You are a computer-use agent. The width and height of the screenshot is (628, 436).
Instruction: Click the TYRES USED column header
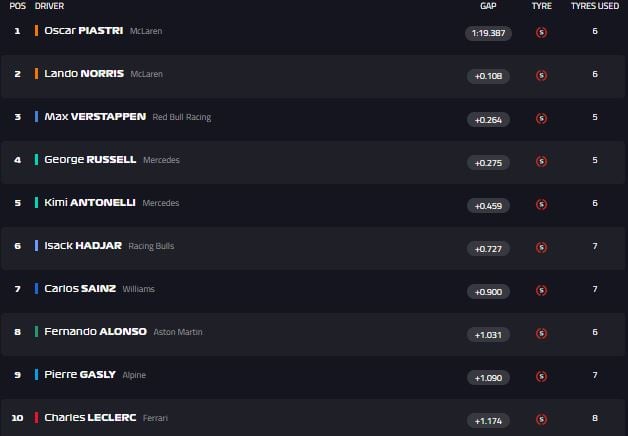point(595,6)
